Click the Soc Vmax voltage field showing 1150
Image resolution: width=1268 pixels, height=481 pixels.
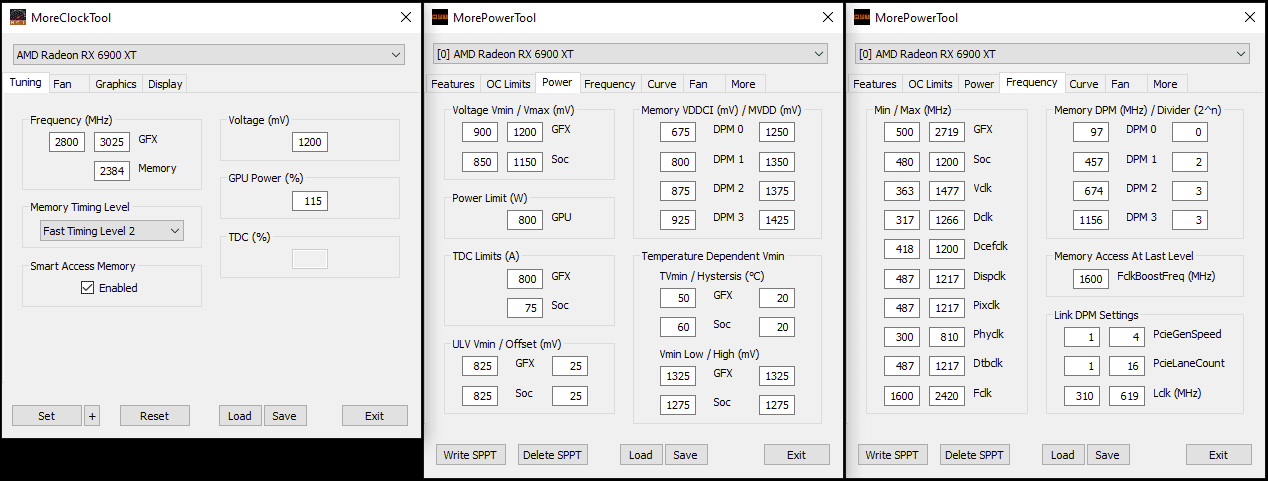point(525,162)
